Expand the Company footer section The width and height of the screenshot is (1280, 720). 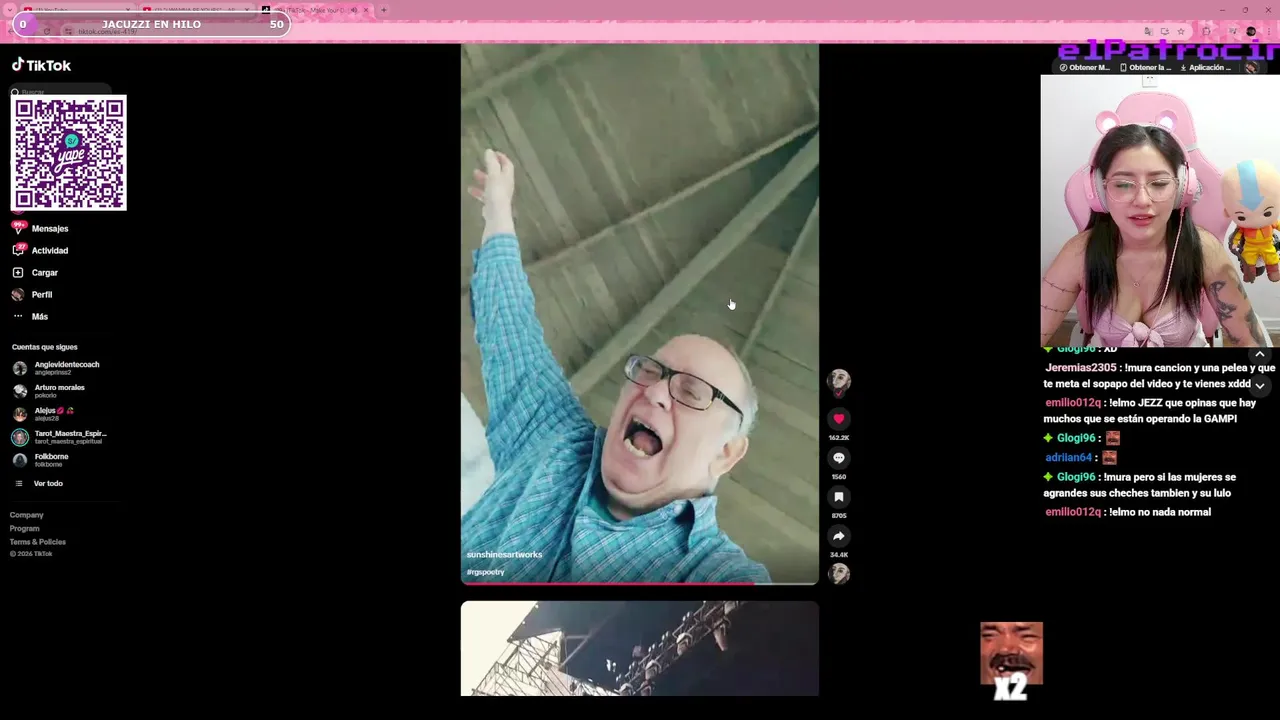point(27,515)
